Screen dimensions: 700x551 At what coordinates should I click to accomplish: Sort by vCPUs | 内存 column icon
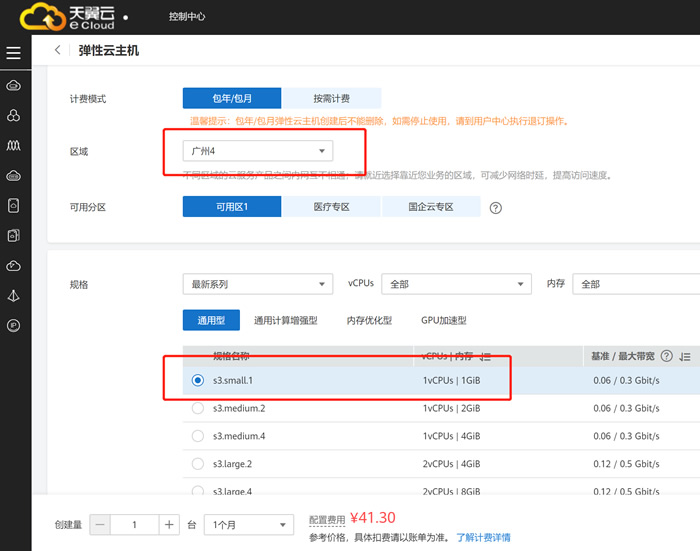tap(486, 356)
